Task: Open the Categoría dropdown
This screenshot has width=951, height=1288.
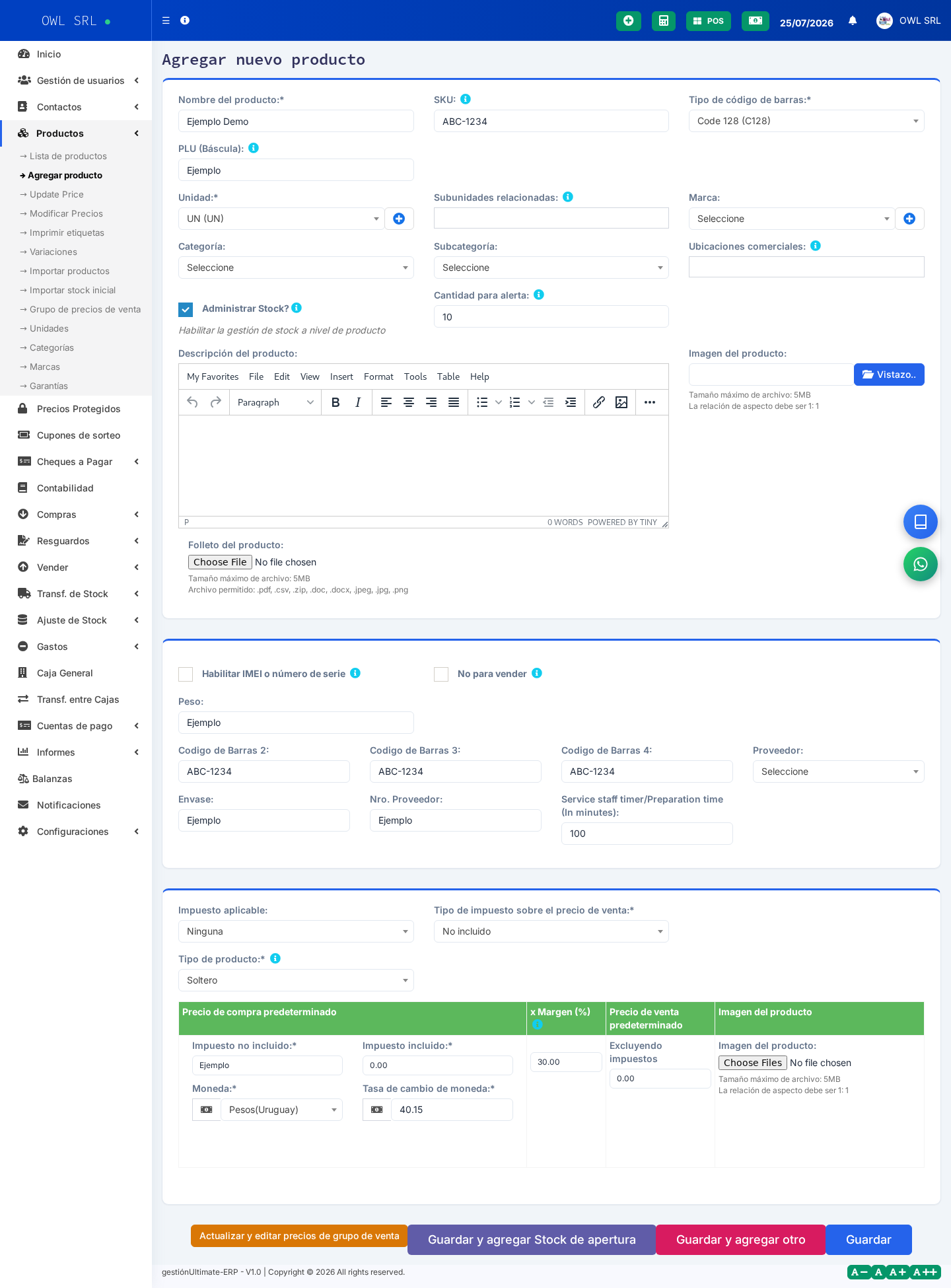Action: 296,268
